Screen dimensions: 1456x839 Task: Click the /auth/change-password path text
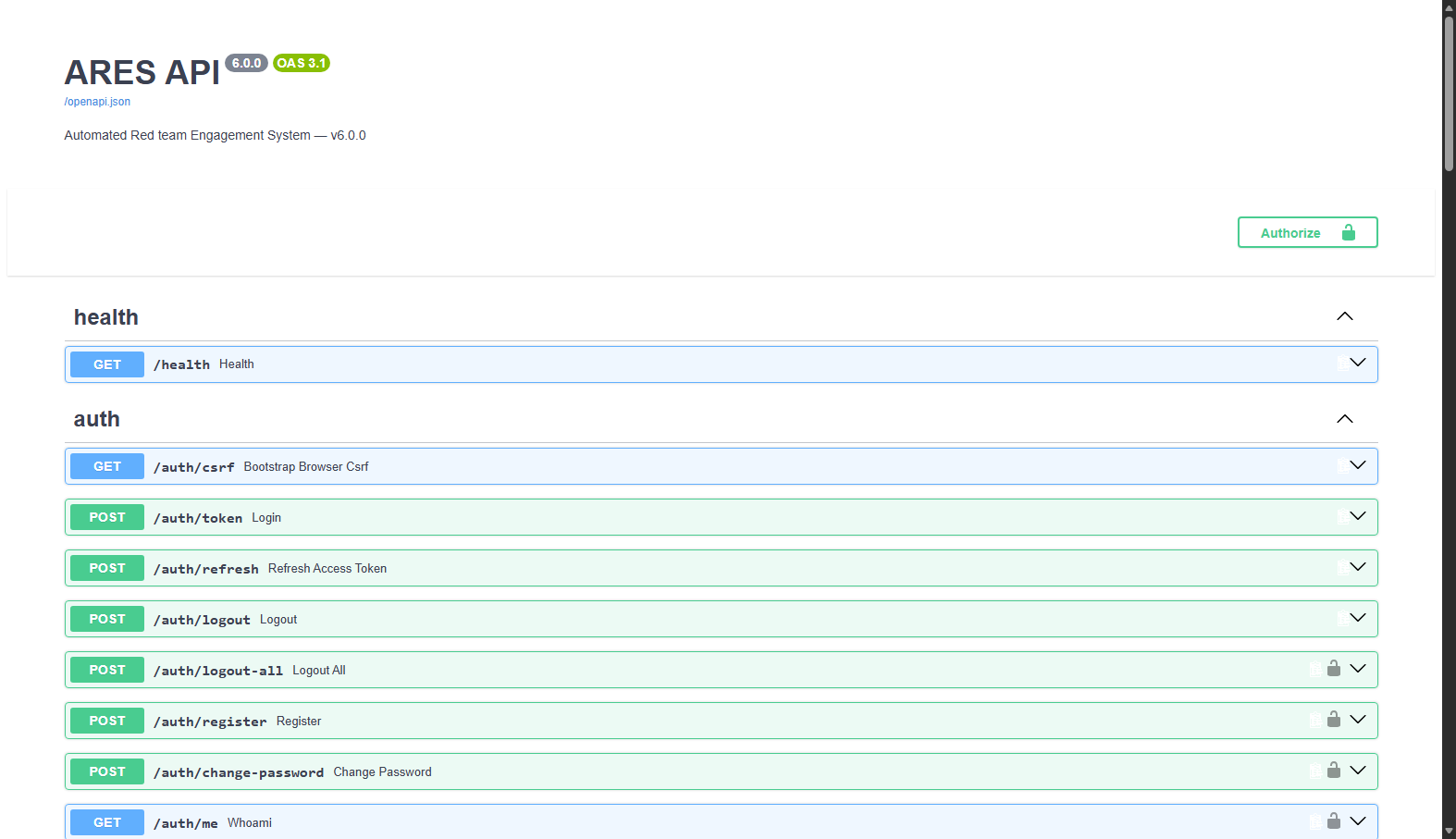pos(239,772)
